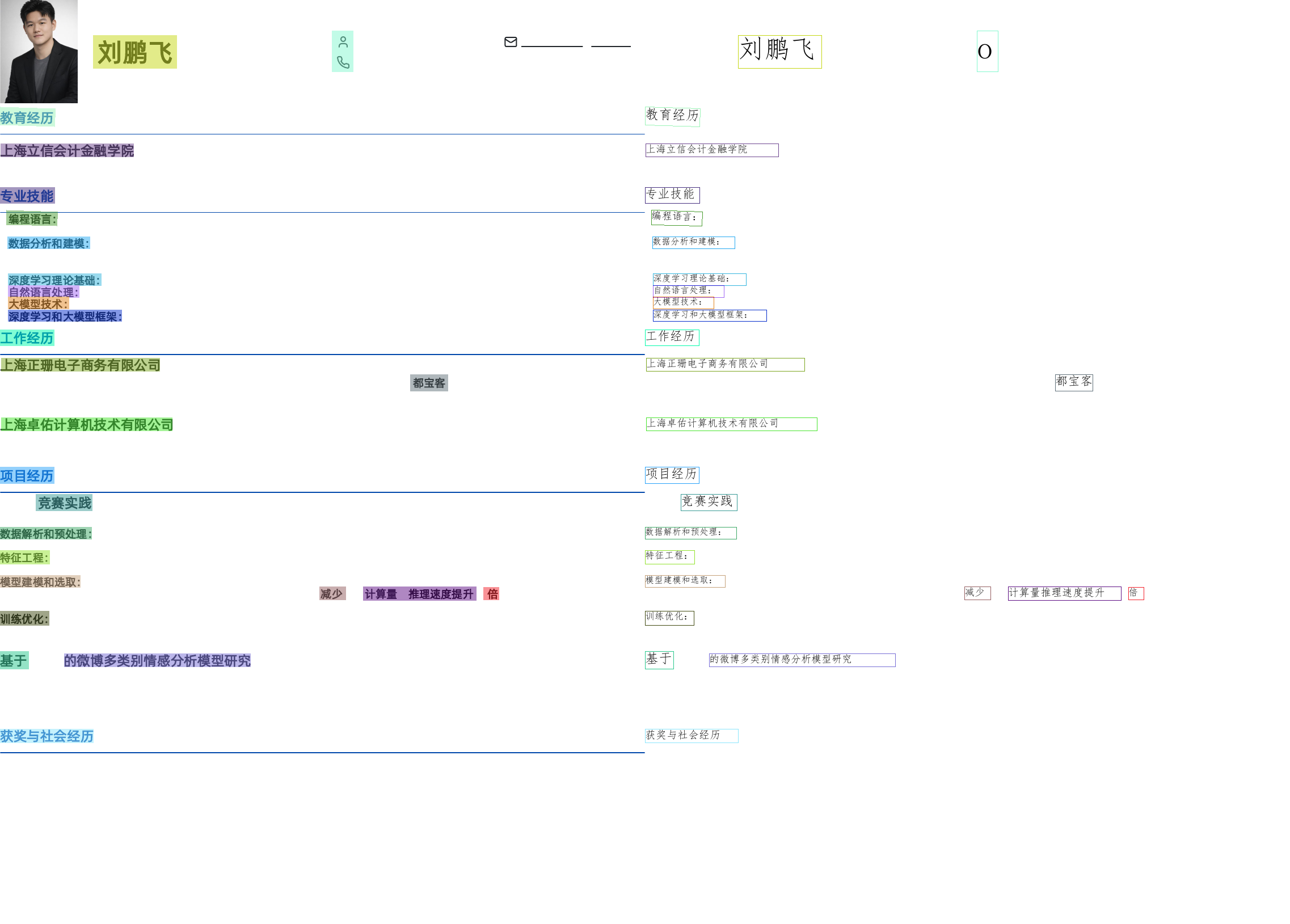Click the highlighted 训练优化: label on left
1290x924 pixels.
(24, 619)
